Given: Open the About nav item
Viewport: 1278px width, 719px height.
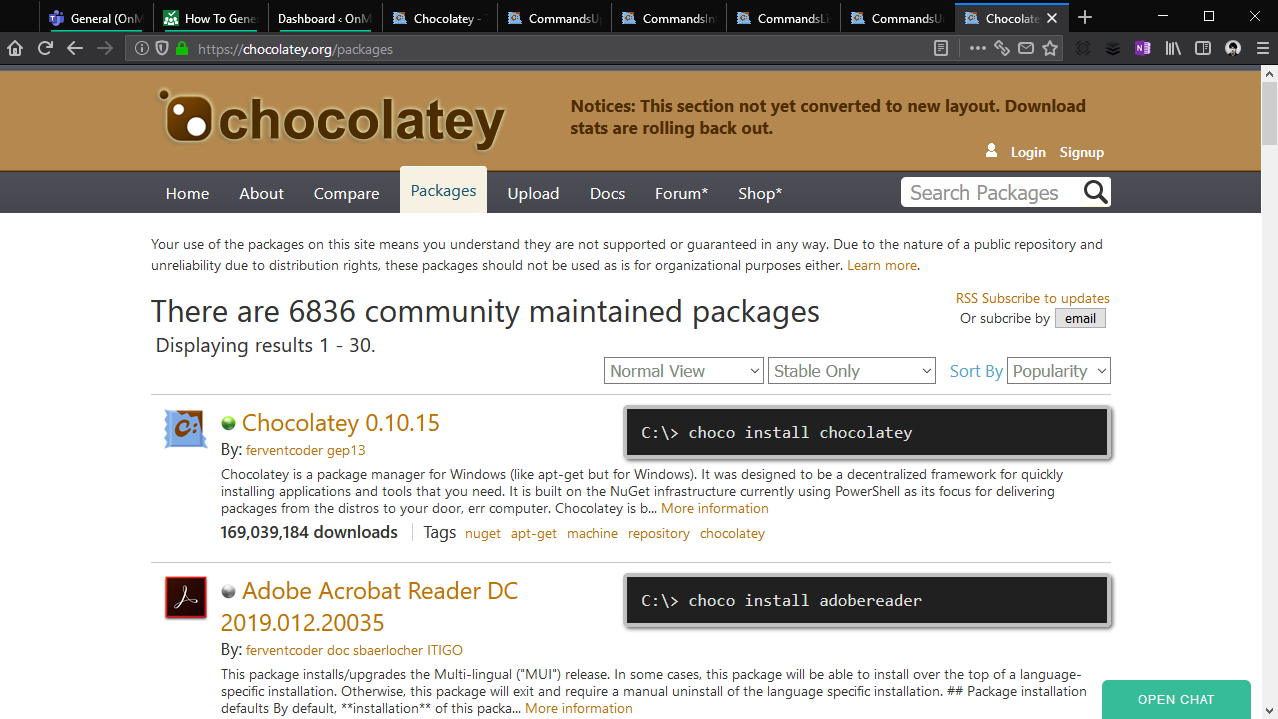Looking at the screenshot, I should 261,193.
